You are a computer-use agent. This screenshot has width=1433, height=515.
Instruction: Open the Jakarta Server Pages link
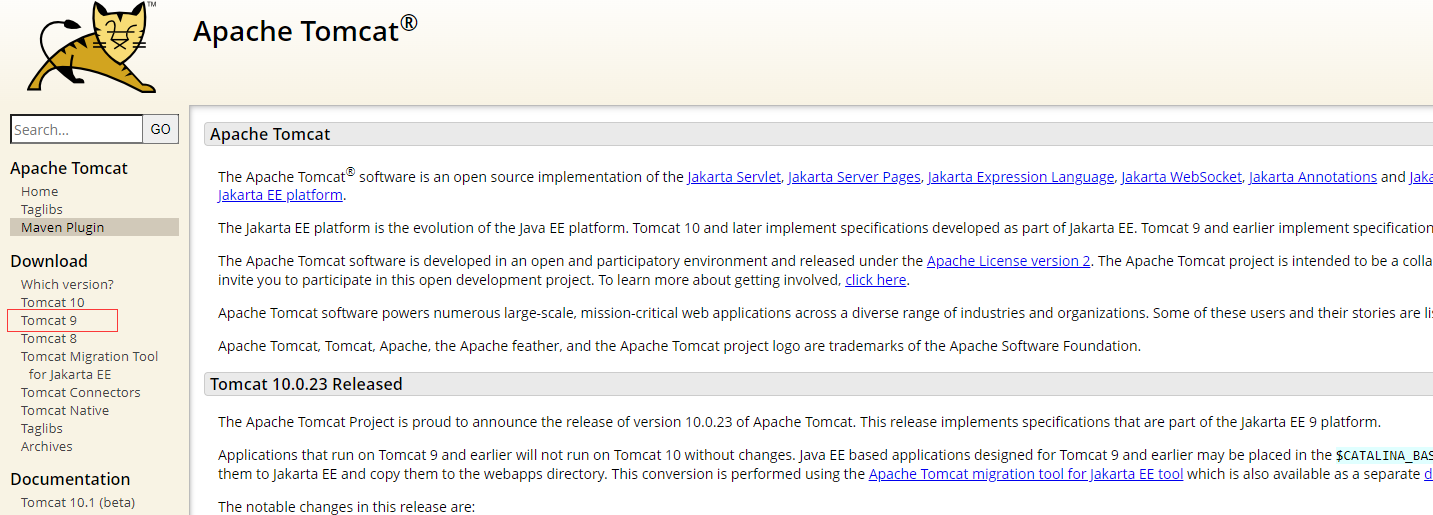click(854, 177)
